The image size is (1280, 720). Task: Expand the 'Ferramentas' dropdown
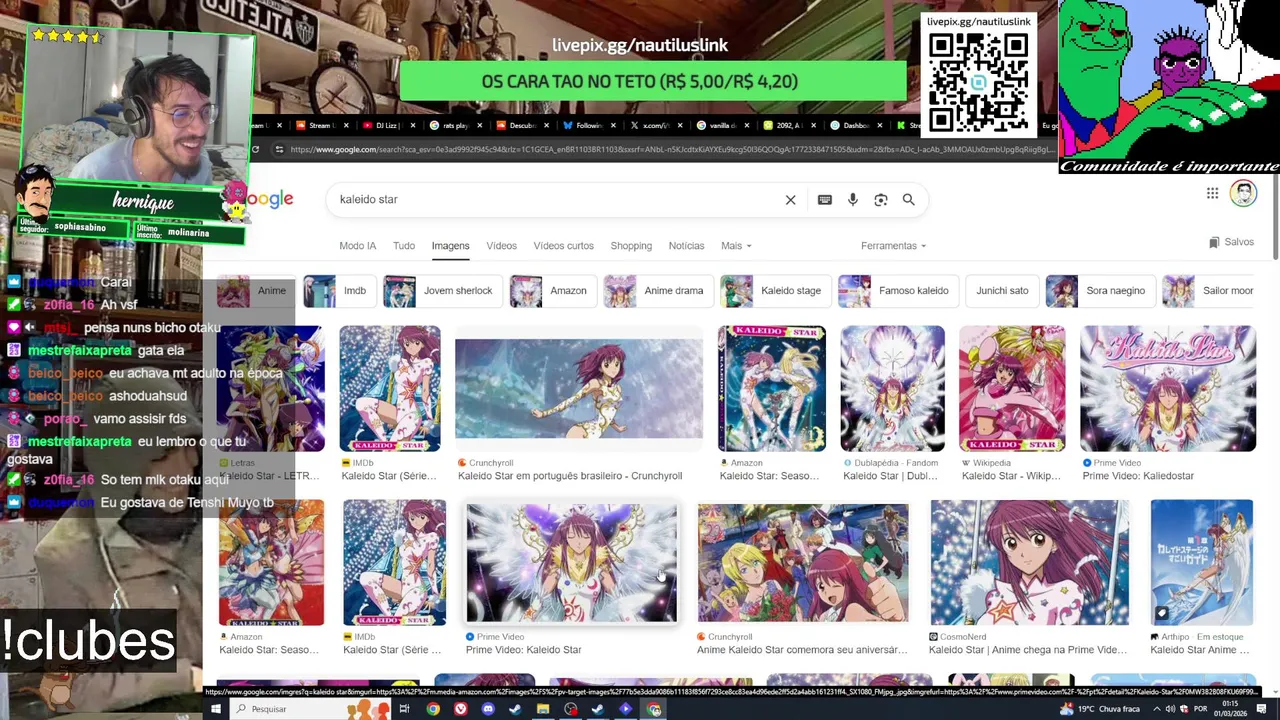coord(893,246)
